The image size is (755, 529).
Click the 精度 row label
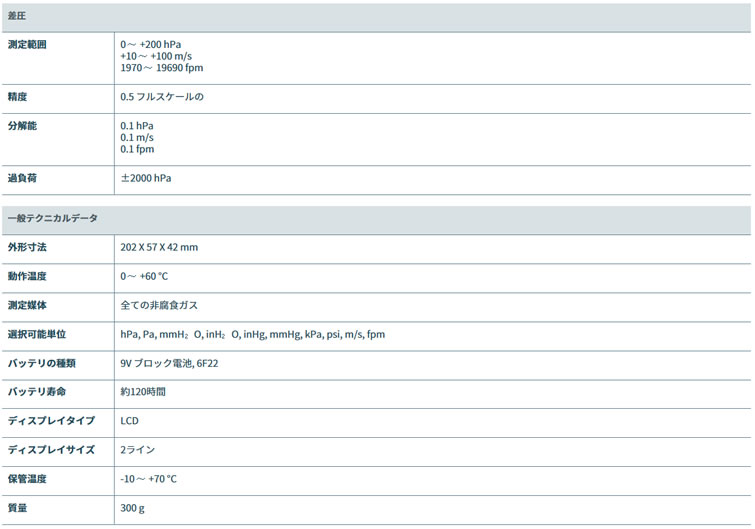pyautogui.click(x=17, y=97)
